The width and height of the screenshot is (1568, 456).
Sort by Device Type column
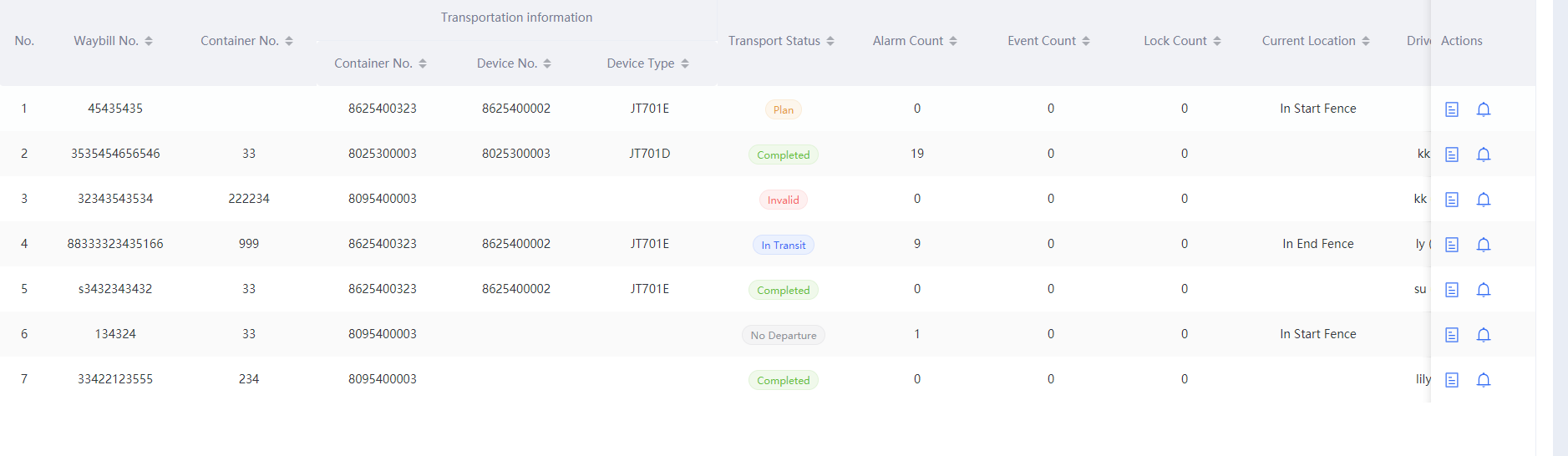coord(685,63)
